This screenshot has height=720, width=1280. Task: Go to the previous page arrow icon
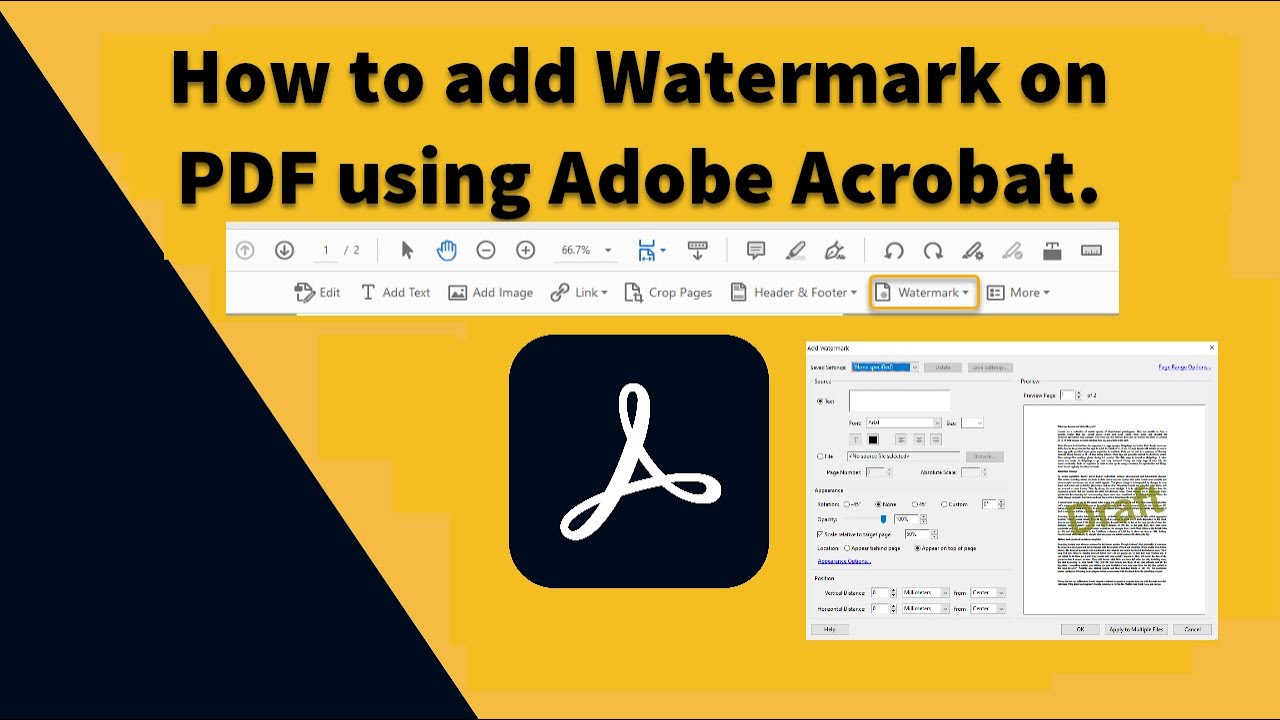tap(245, 250)
